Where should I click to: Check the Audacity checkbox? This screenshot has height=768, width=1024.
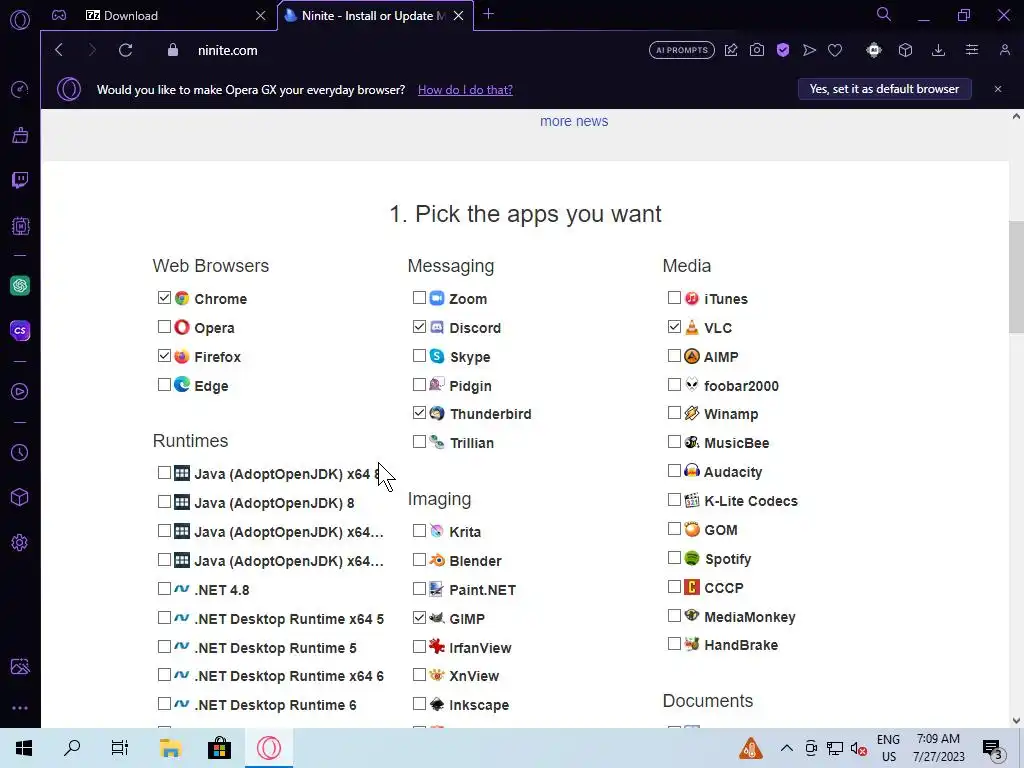[x=674, y=471]
